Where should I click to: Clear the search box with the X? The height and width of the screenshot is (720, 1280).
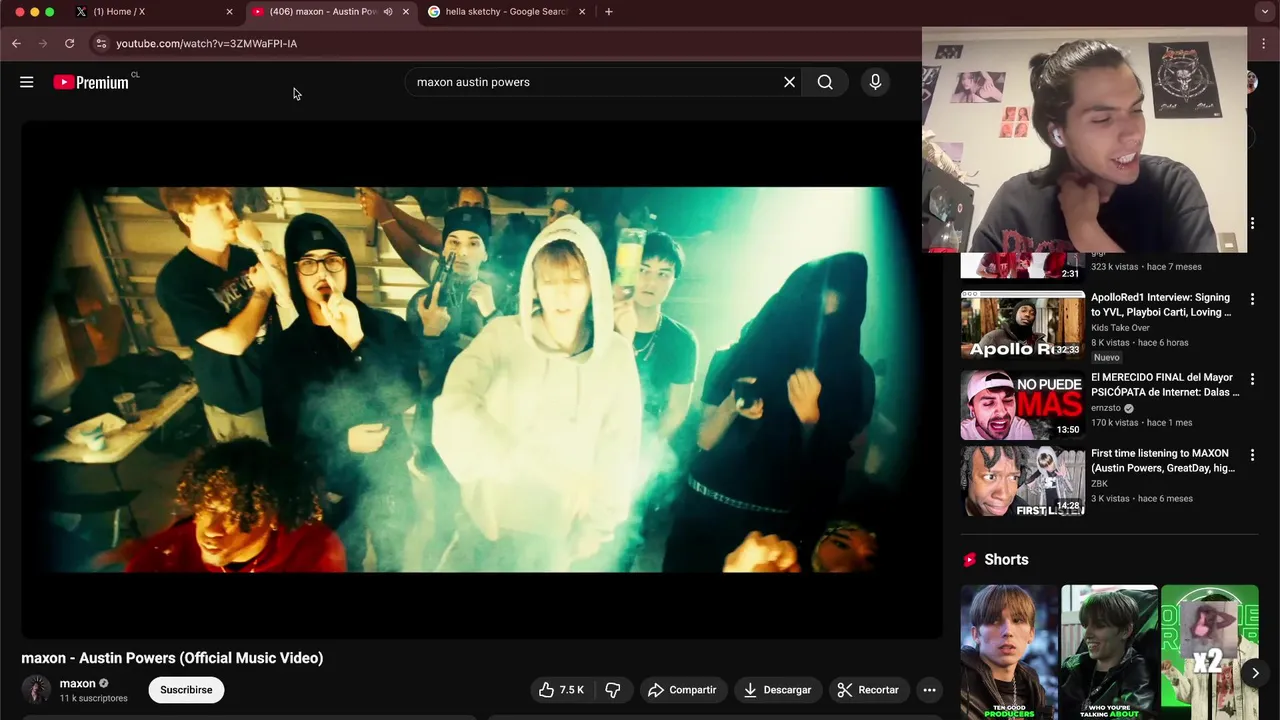click(789, 82)
